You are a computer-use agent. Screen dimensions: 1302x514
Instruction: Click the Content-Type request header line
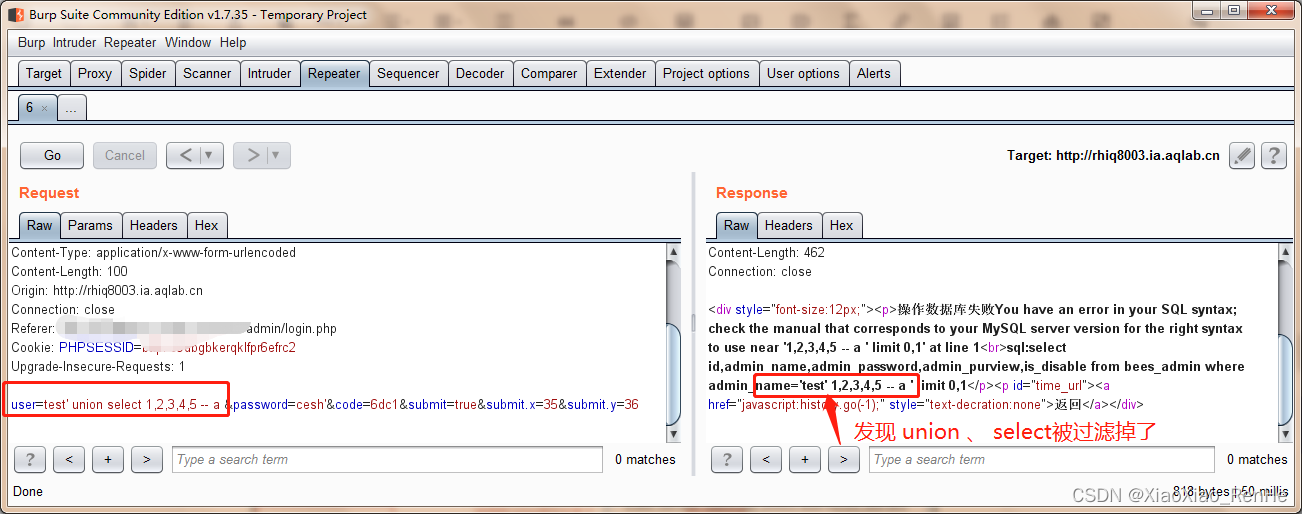(154, 253)
